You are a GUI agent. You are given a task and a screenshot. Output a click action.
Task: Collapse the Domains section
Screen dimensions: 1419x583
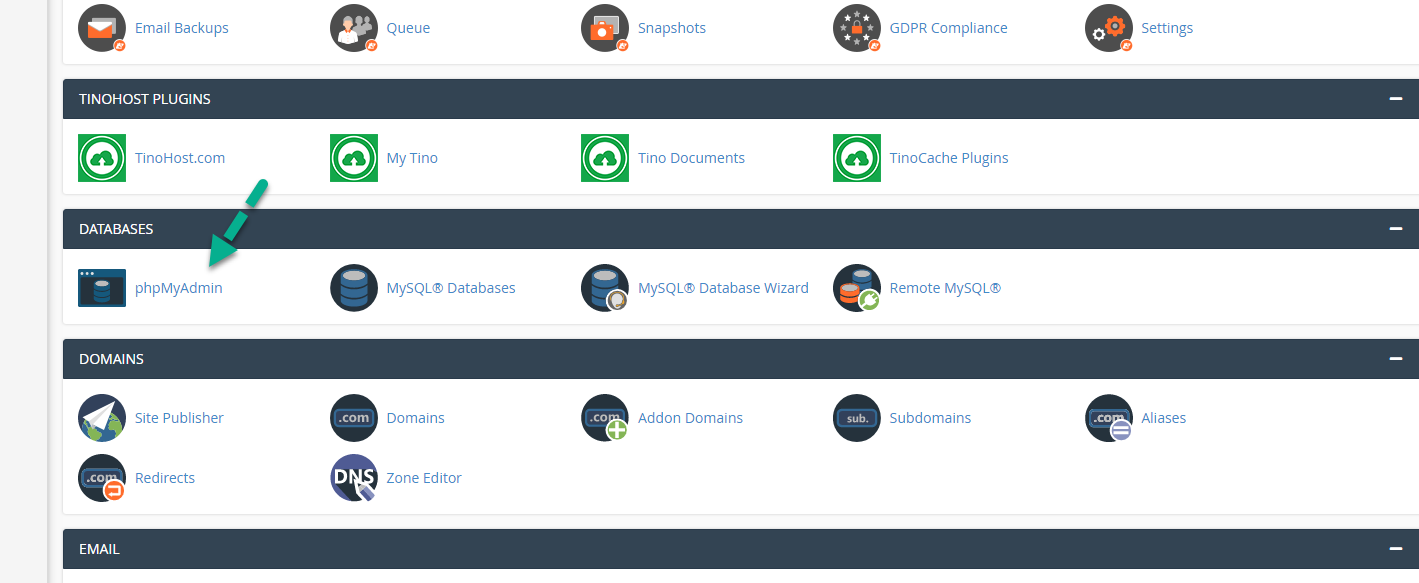pyautogui.click(x=1395, y=359)
